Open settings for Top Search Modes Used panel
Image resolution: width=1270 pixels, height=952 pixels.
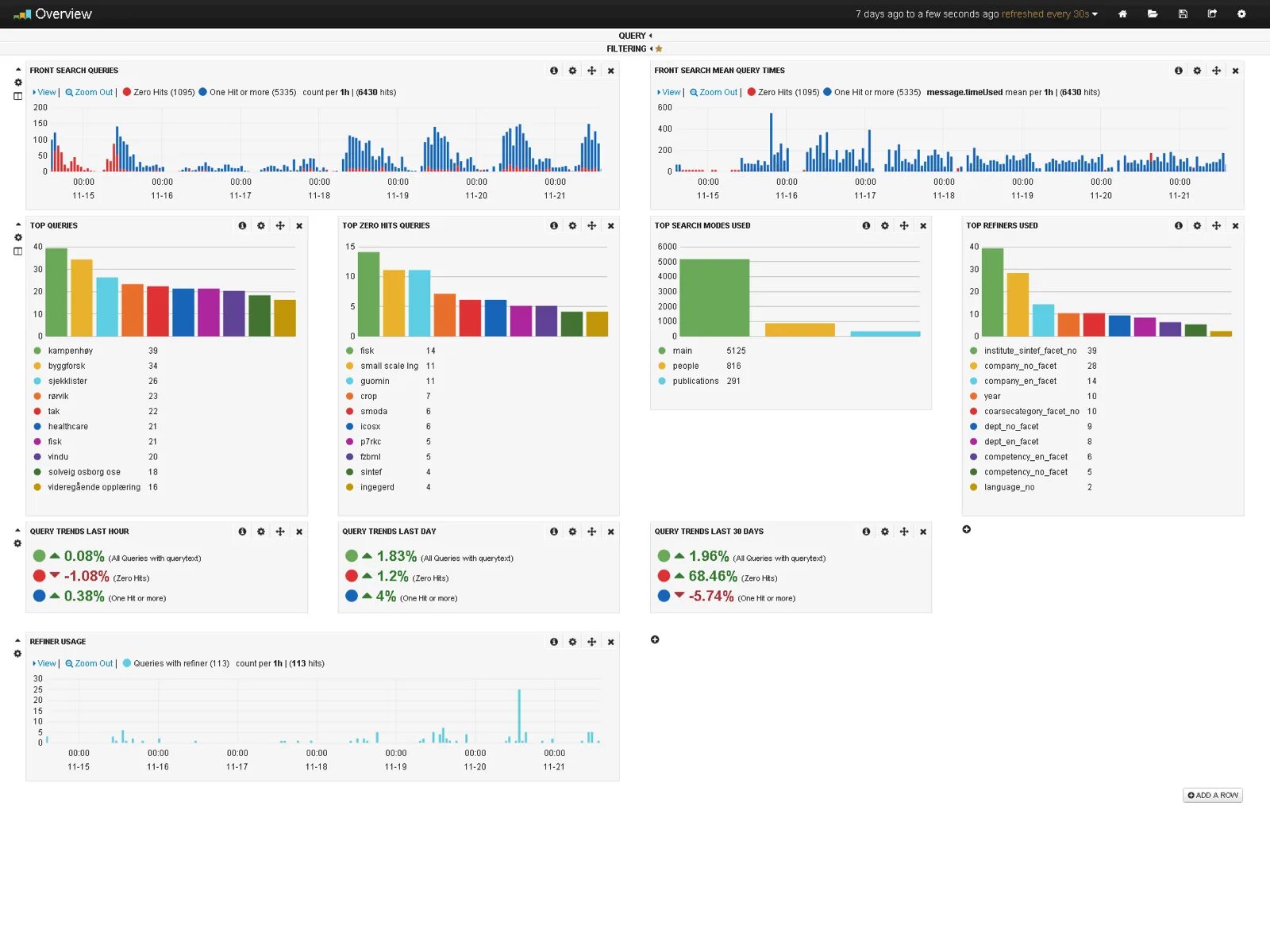point(885,226)
